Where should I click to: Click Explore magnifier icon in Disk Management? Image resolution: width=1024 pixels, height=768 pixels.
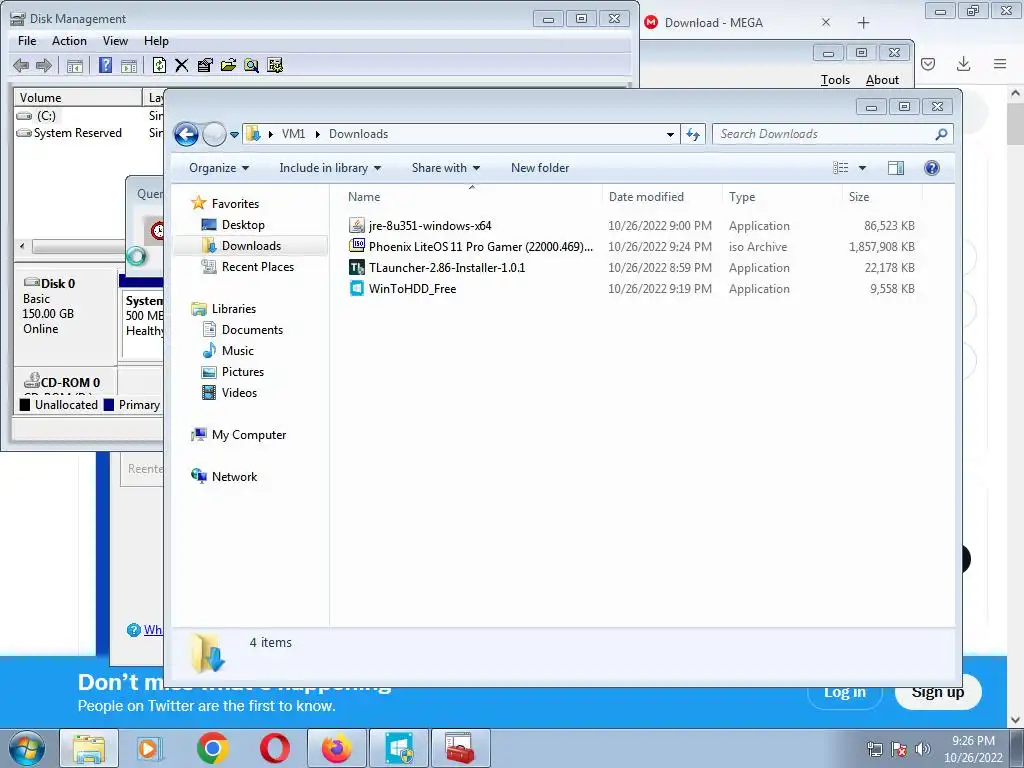251,65
